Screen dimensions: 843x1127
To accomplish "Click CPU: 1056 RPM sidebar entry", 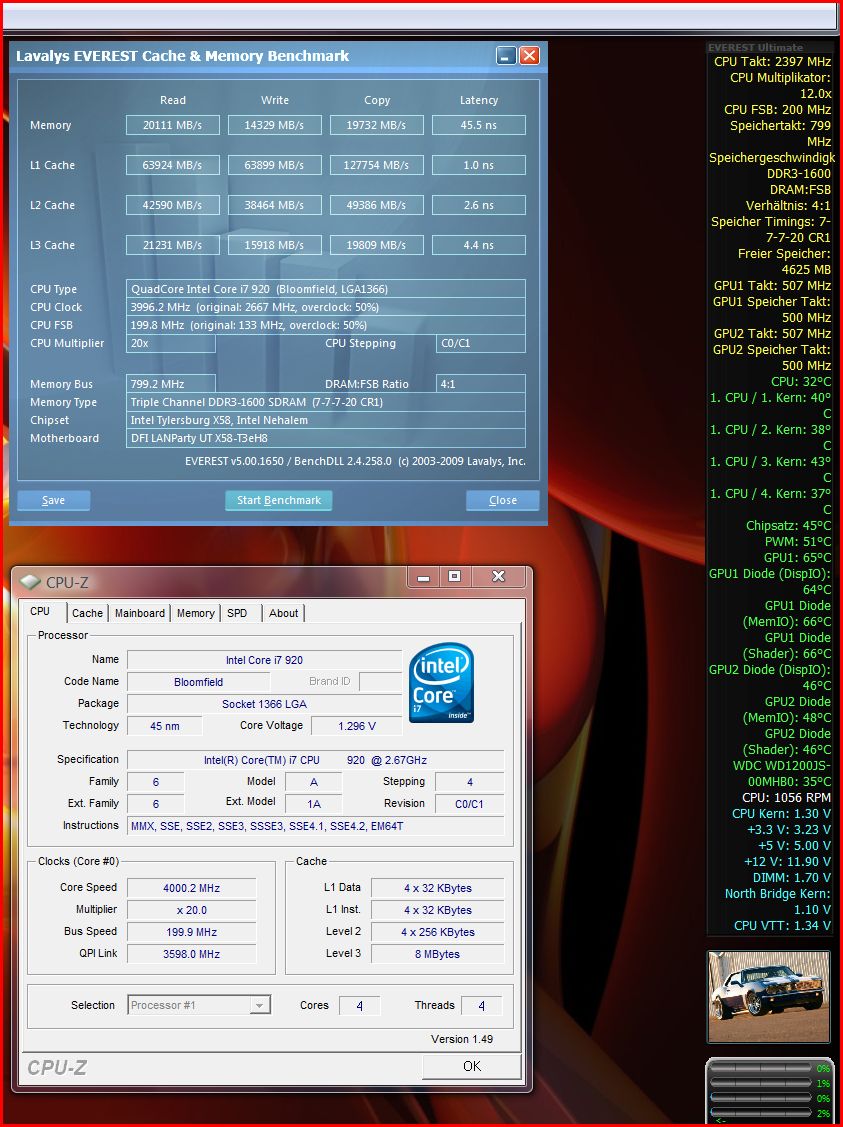I will [786, 797].
